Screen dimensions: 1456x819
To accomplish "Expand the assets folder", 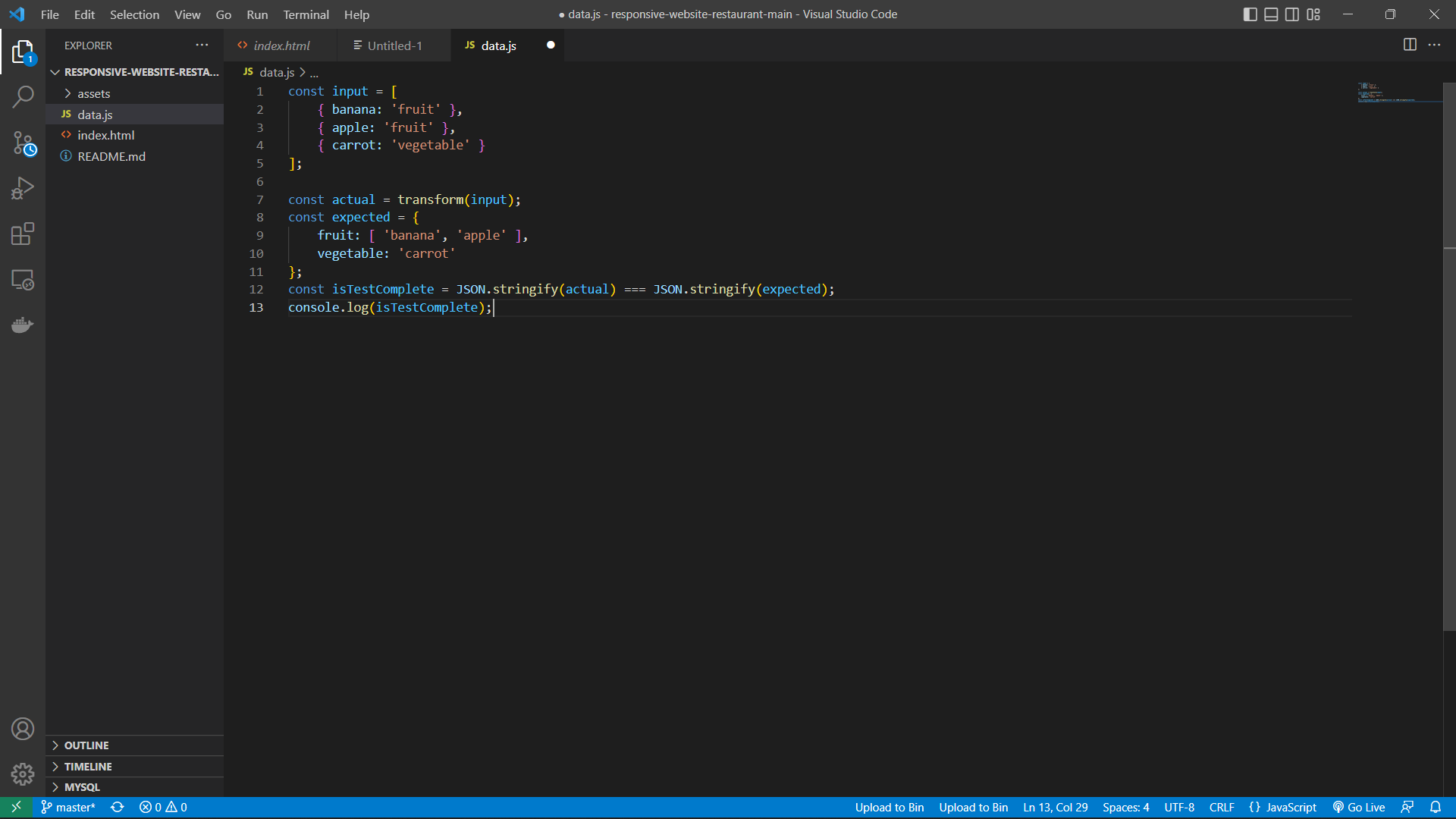I will (93, 93).
